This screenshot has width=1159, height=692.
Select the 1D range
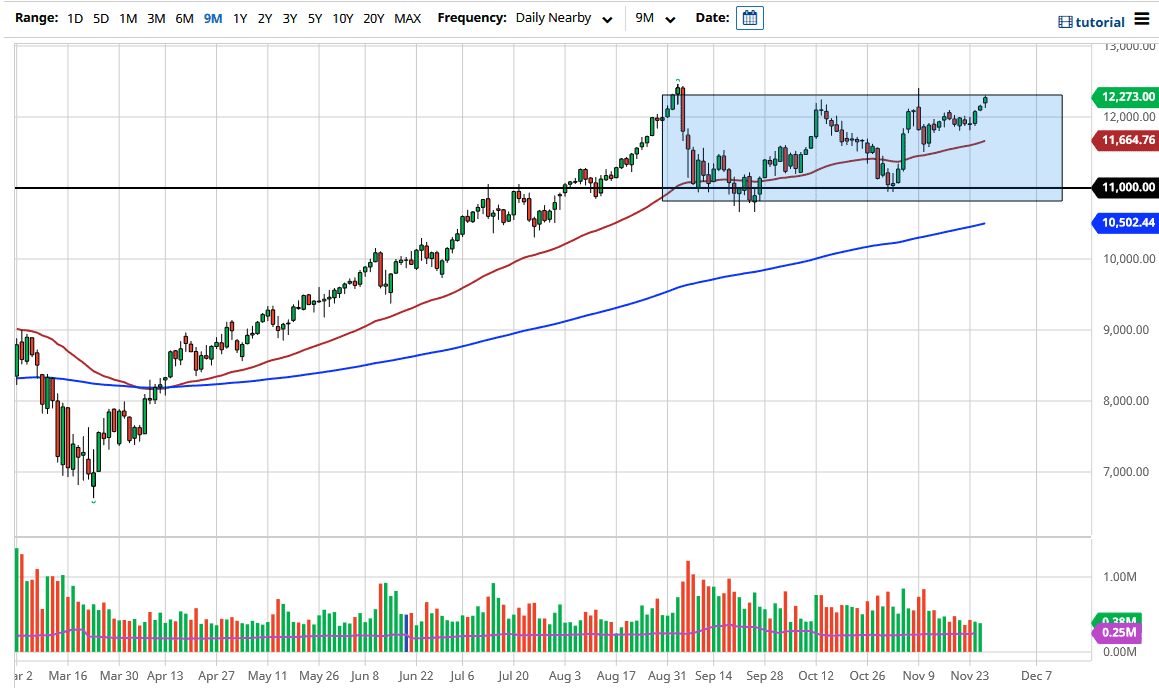(x=74, y=17)
